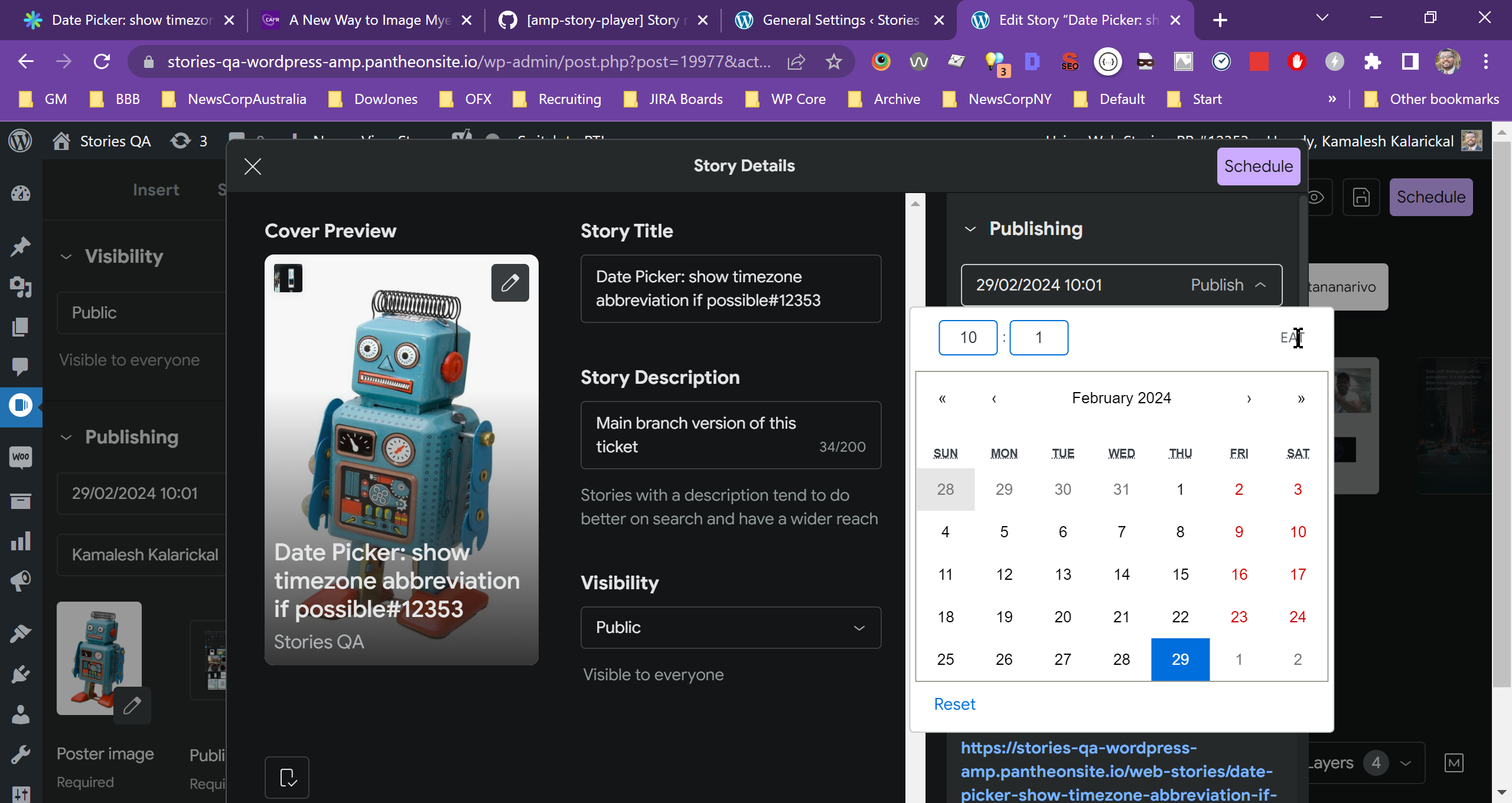Go back one year in calendar
The image size is (1512, 803).
(943, 399)
